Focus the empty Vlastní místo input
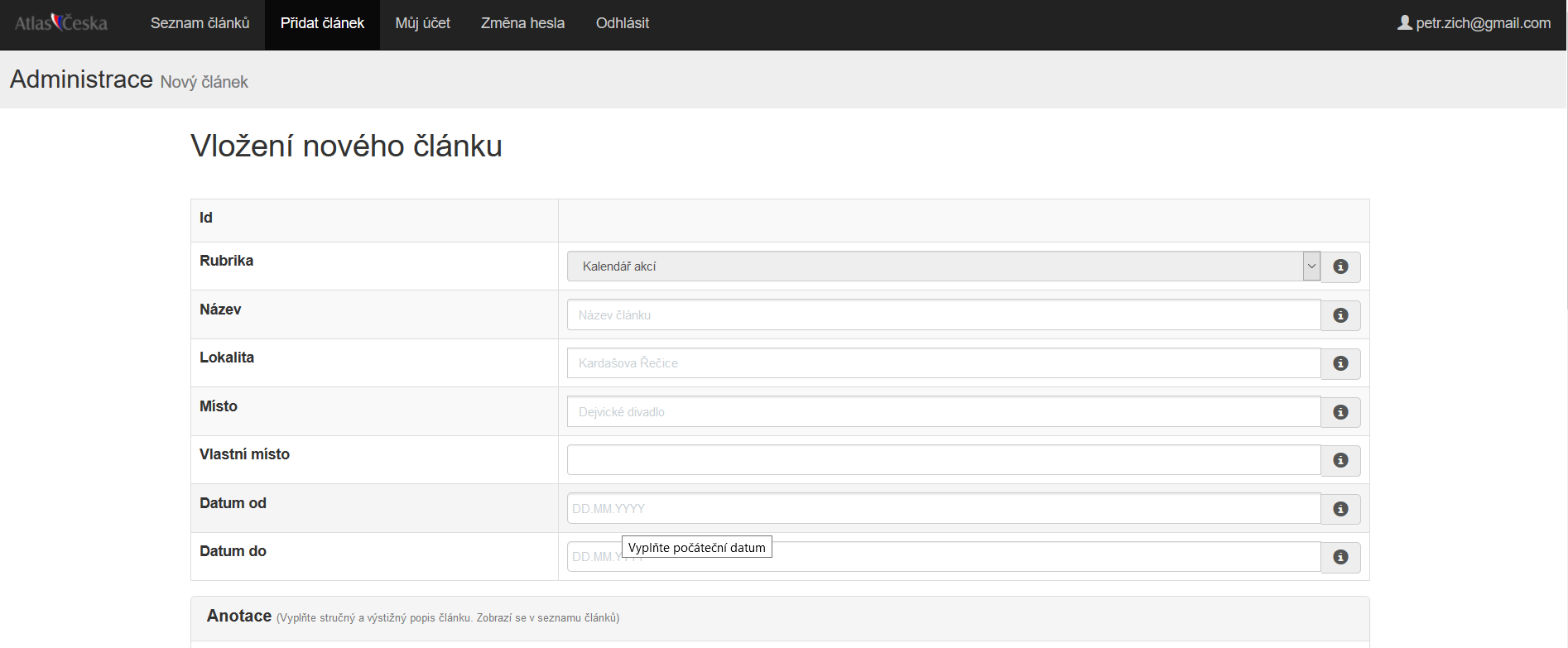The image size is (1568, 648). click(944, 460)
